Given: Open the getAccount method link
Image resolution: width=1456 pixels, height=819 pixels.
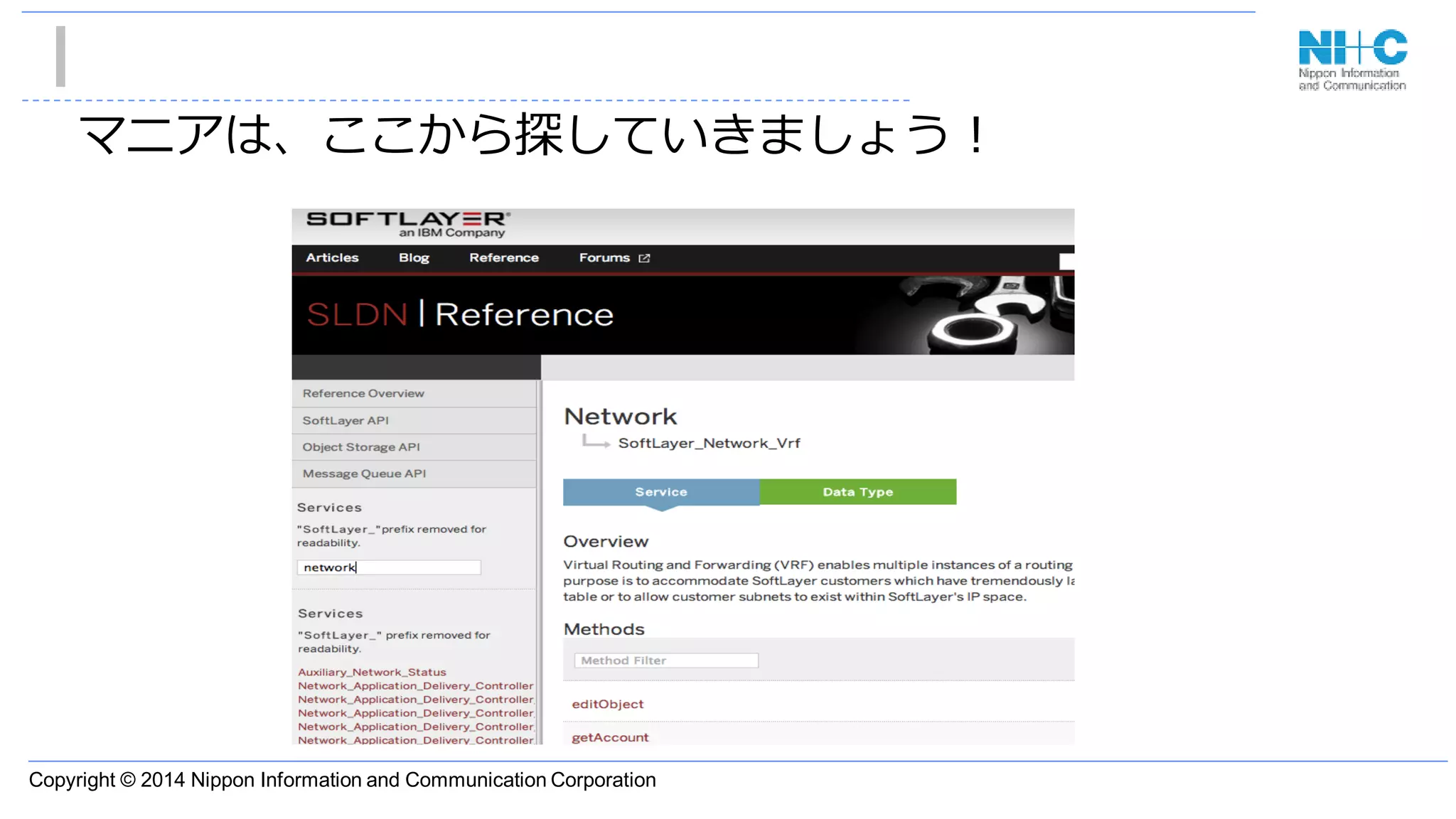Looking at the screenshot, I should point(610,737).
